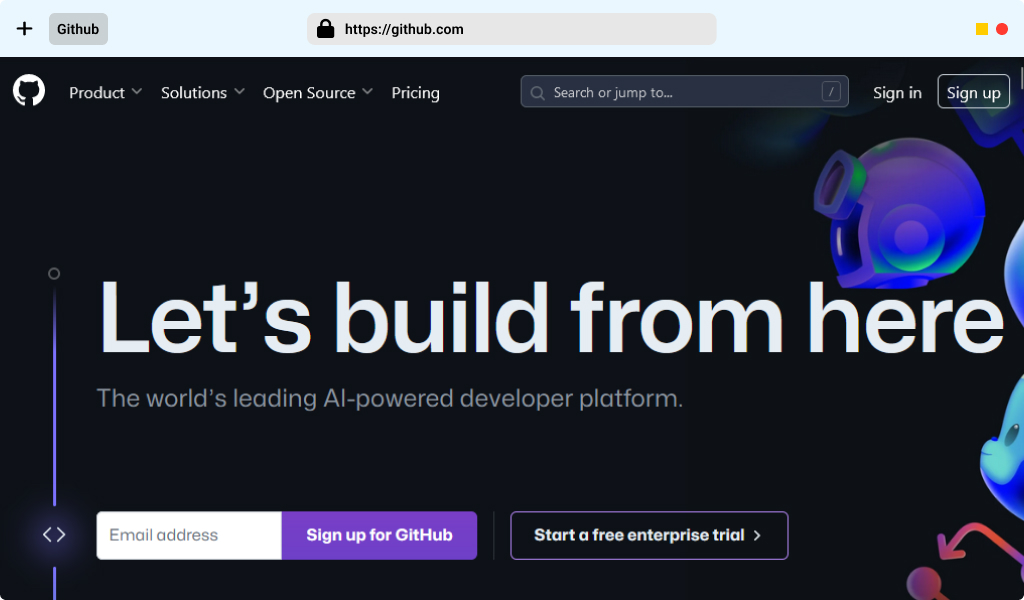Screen dimensions: 1024x600
Task: Click the github.com address bar
Action: click(511, 29)
